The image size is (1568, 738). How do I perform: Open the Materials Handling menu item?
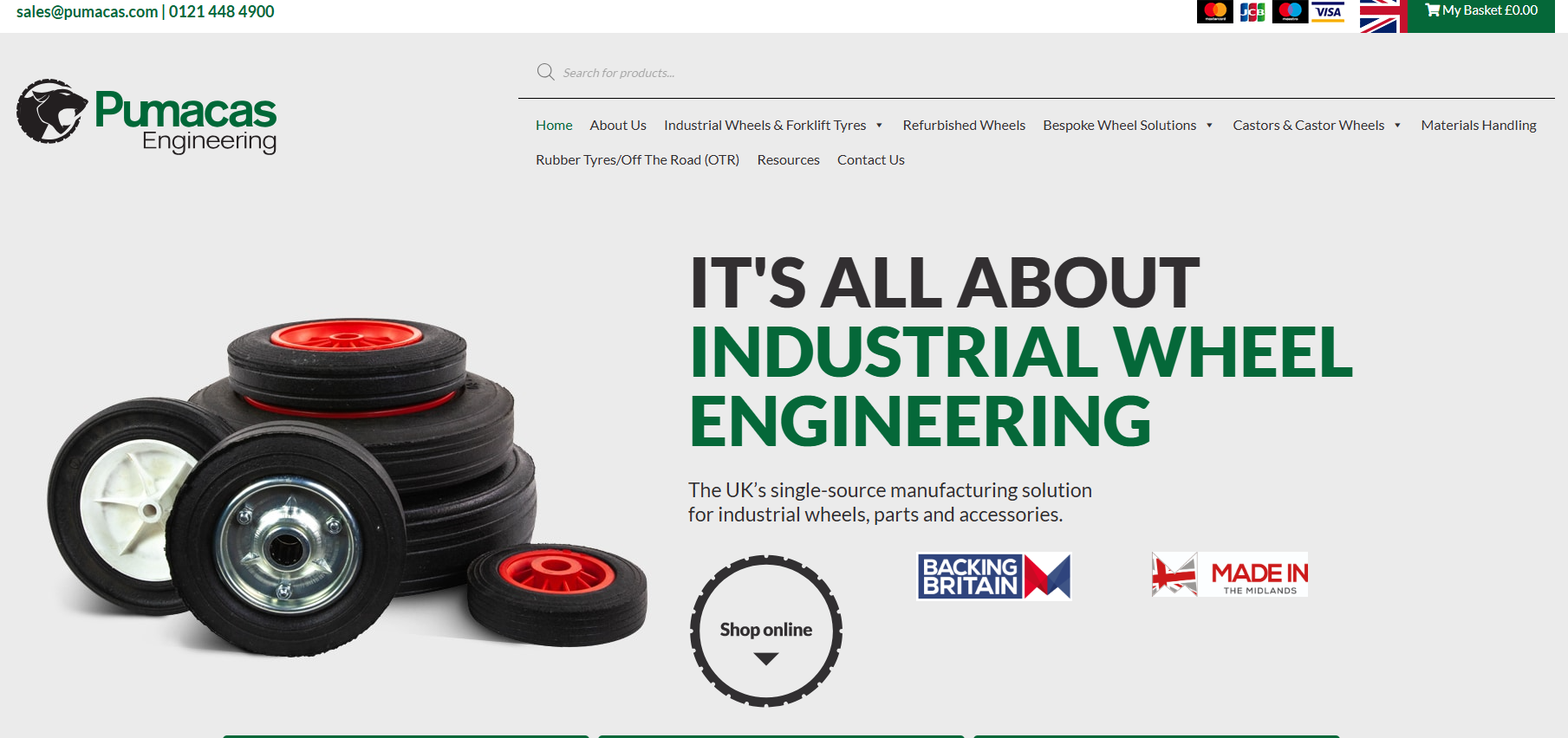click(x=1478, y=126)
